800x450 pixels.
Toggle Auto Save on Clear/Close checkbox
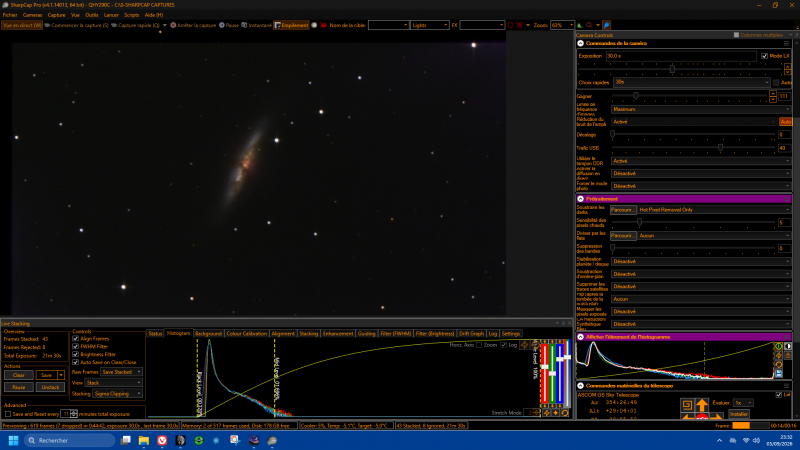click(76, 362)
